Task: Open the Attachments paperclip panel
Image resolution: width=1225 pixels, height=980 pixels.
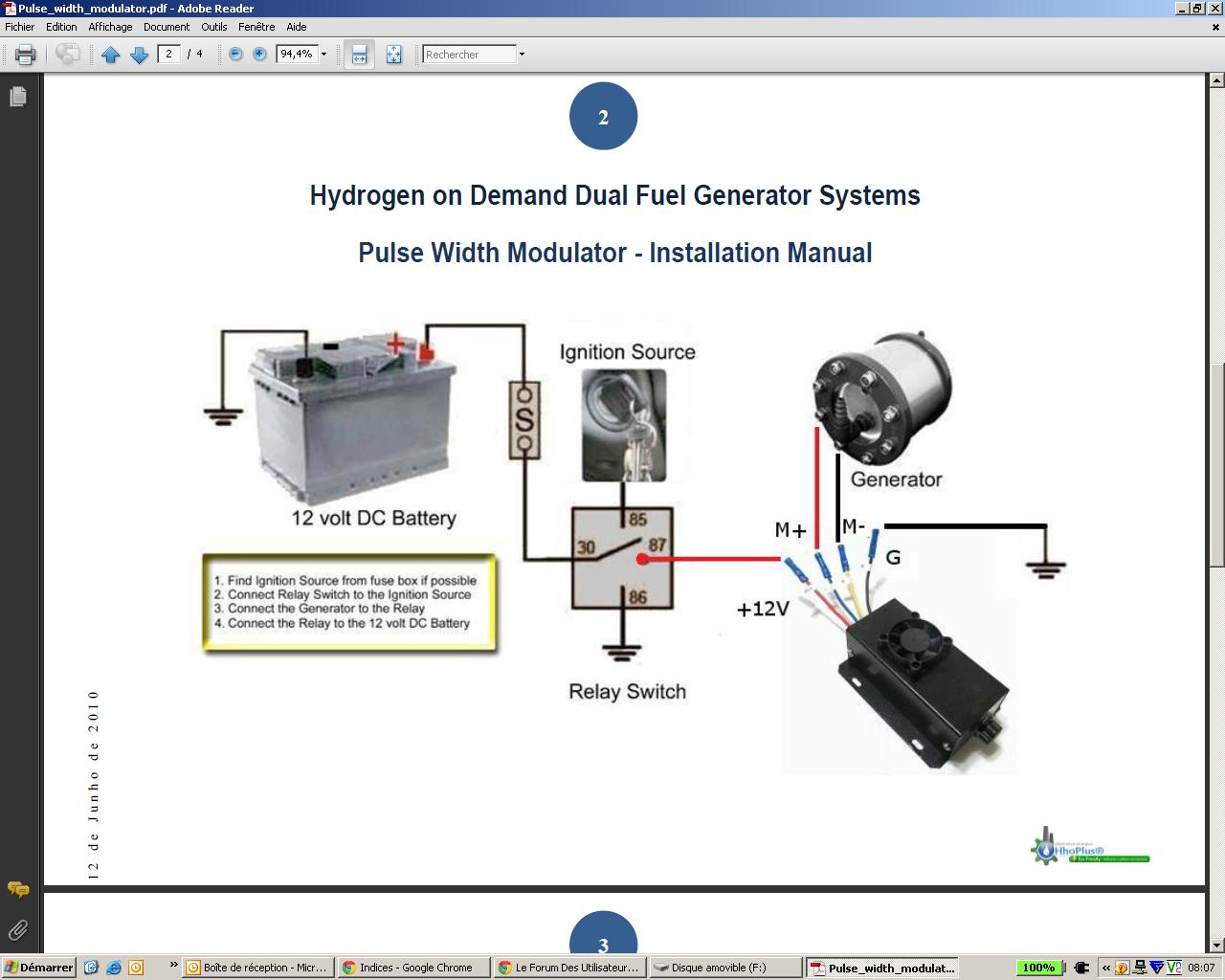Action: pyautogui.click(x=17, y=929)
